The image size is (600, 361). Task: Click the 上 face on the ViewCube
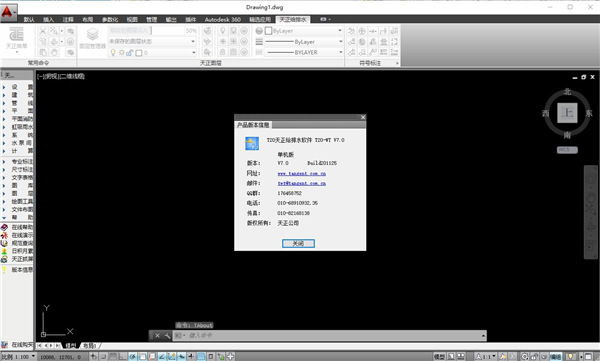[x=567, y=113]
